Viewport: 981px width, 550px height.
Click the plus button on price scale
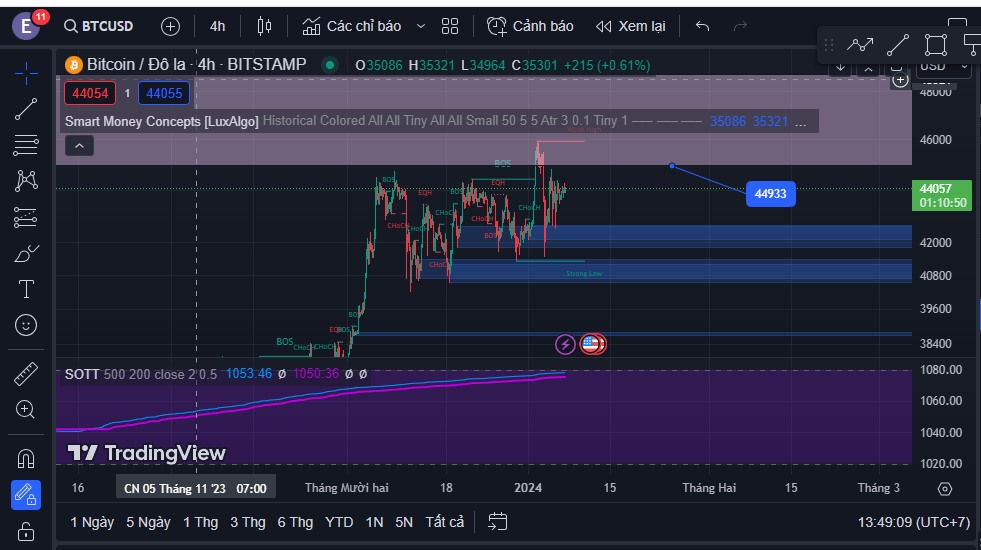pos(900,80)
